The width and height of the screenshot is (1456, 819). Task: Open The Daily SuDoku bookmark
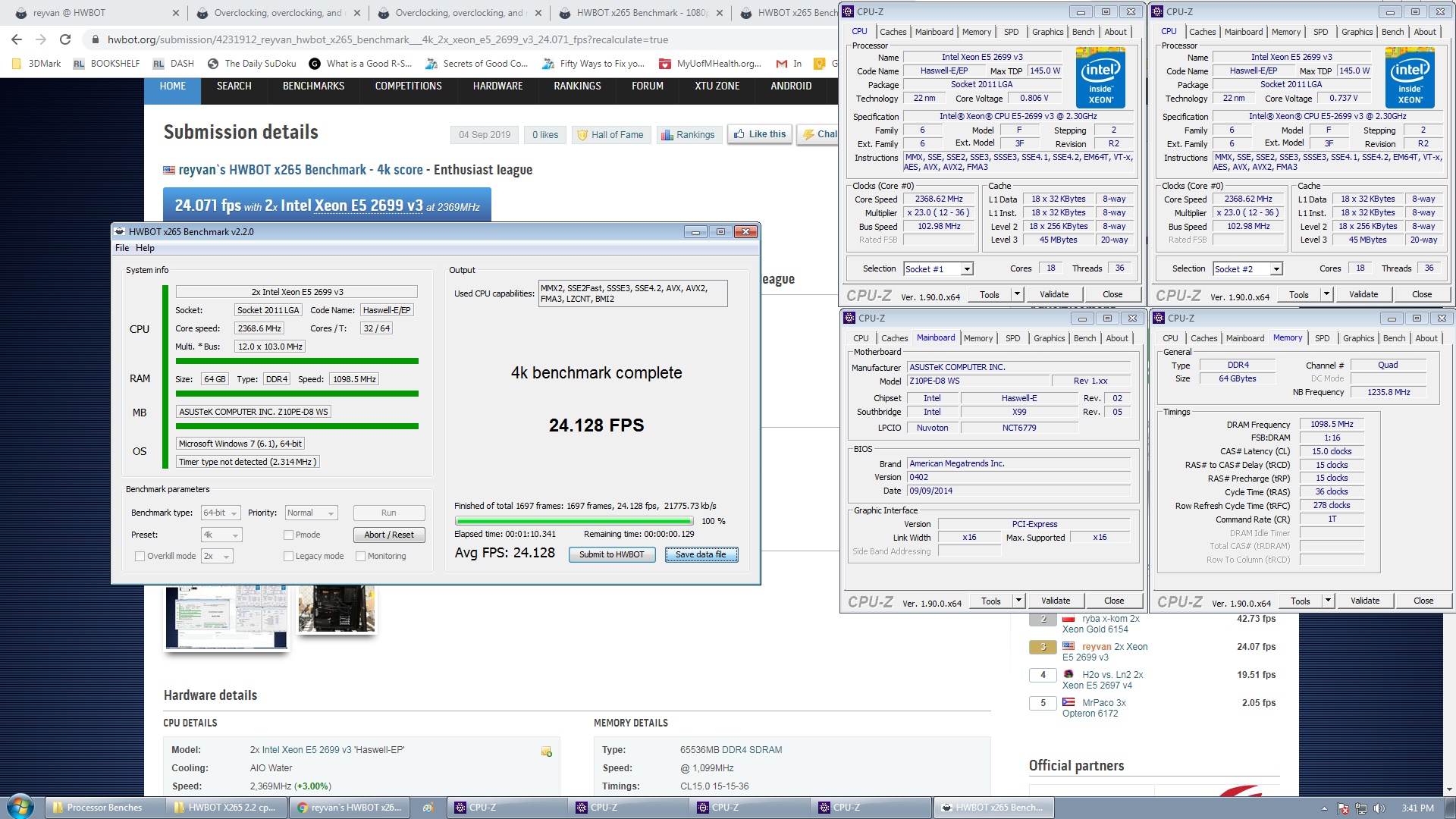click(252, 64)
